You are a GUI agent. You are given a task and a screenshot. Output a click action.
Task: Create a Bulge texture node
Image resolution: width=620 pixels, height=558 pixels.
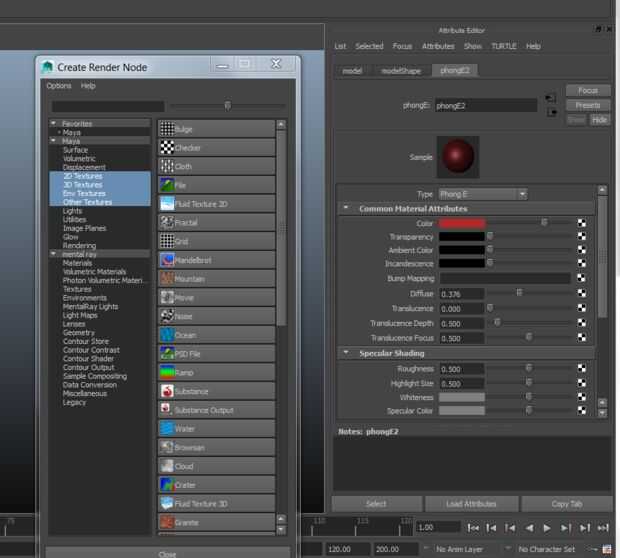tap(216, 129)
